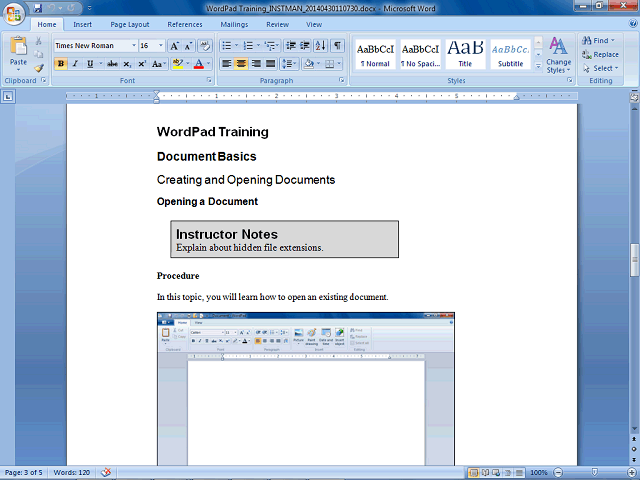Align text right

tap(256, 64)
